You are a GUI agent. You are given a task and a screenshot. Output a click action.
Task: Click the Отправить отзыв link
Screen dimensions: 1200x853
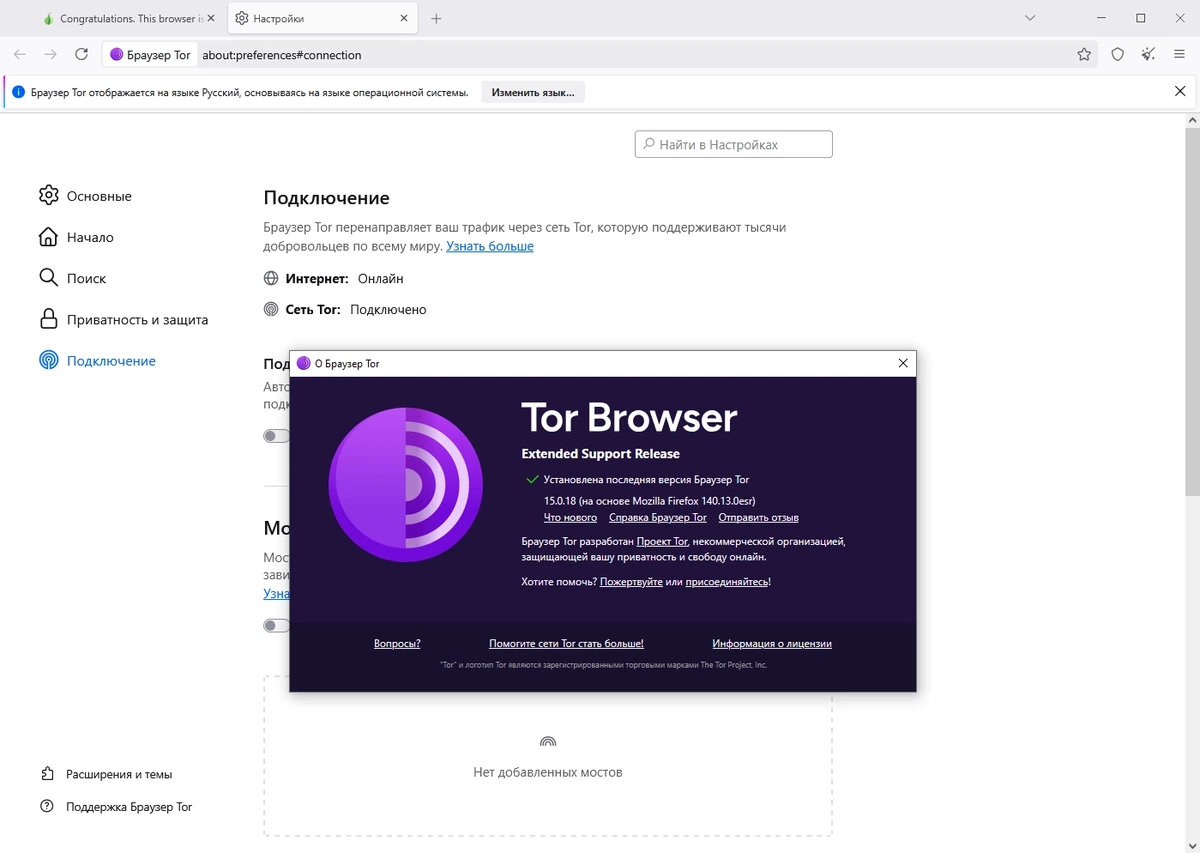point(758,518)
